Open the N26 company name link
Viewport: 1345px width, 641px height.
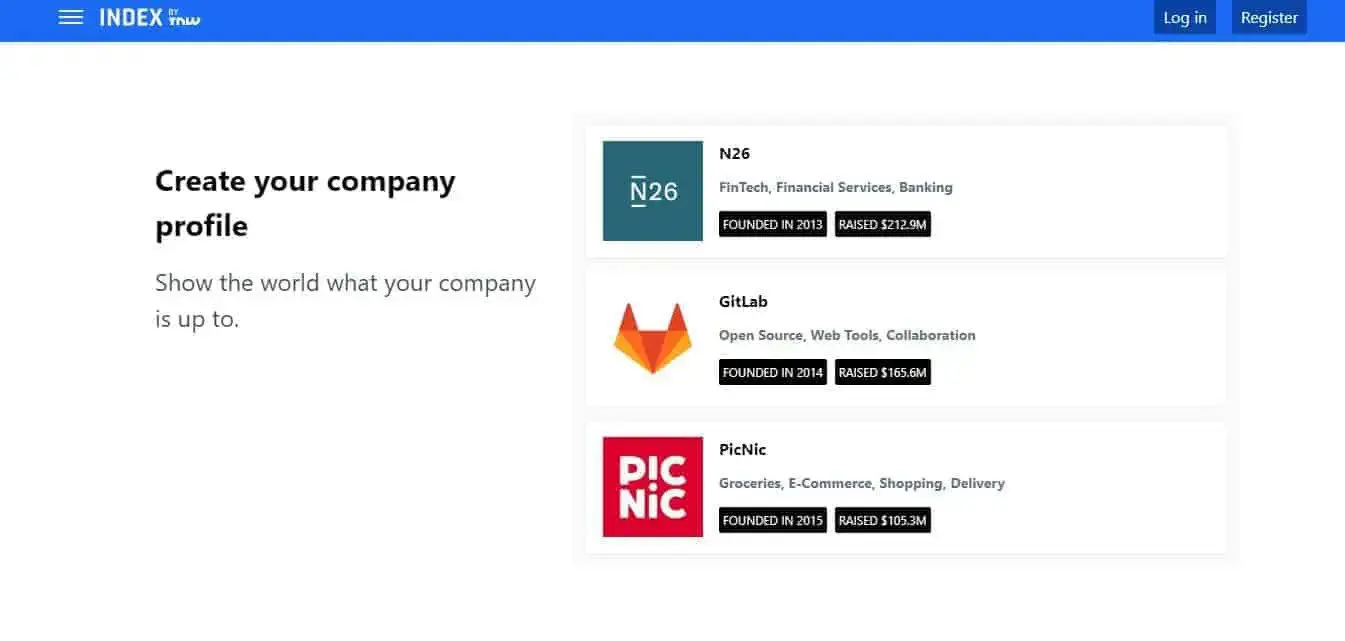point(734,154)
